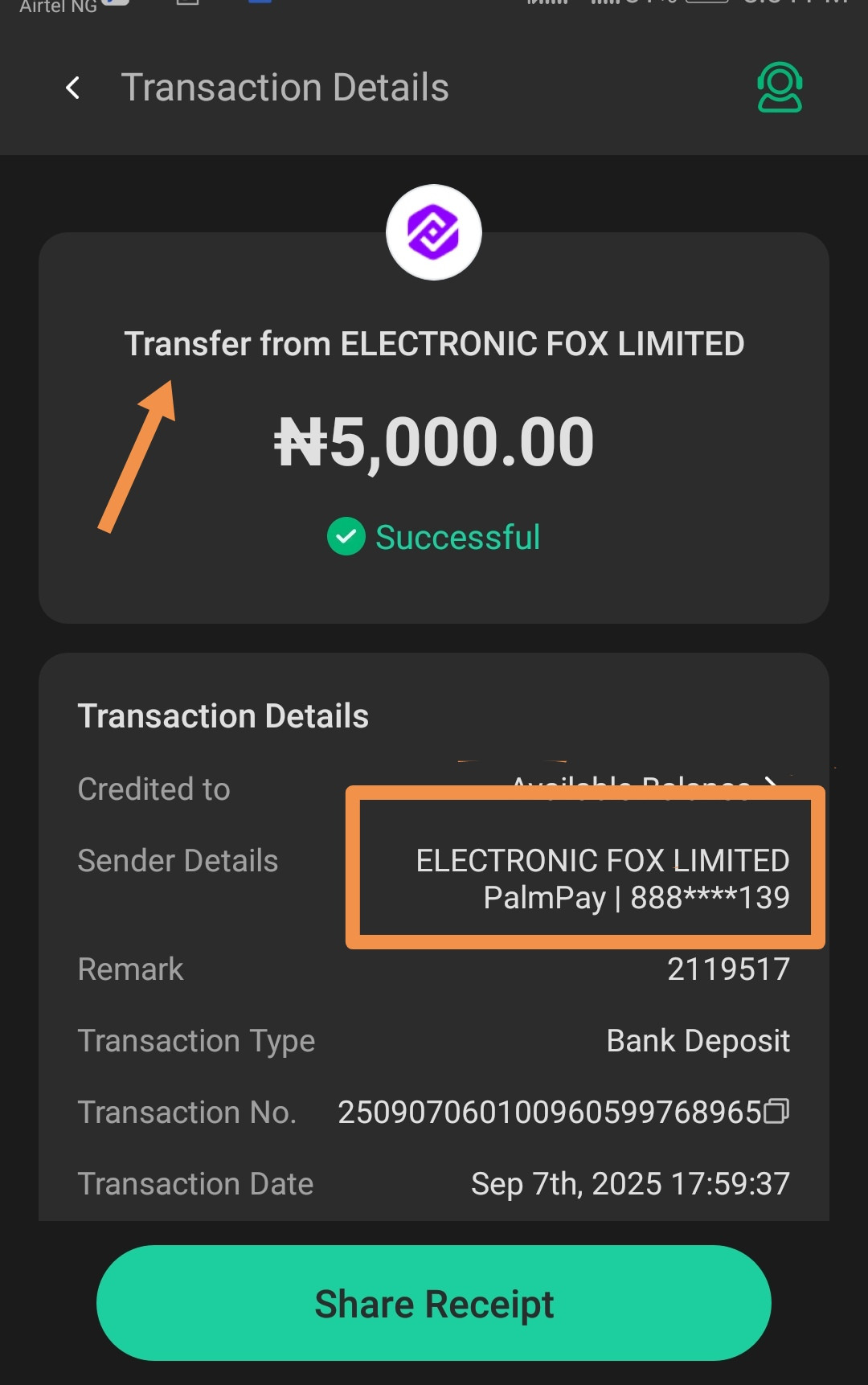Viewport: 868px width, 1385px height.
Task: Tap the PalmPay 888****139 account line
Action: tap(636, 898)
